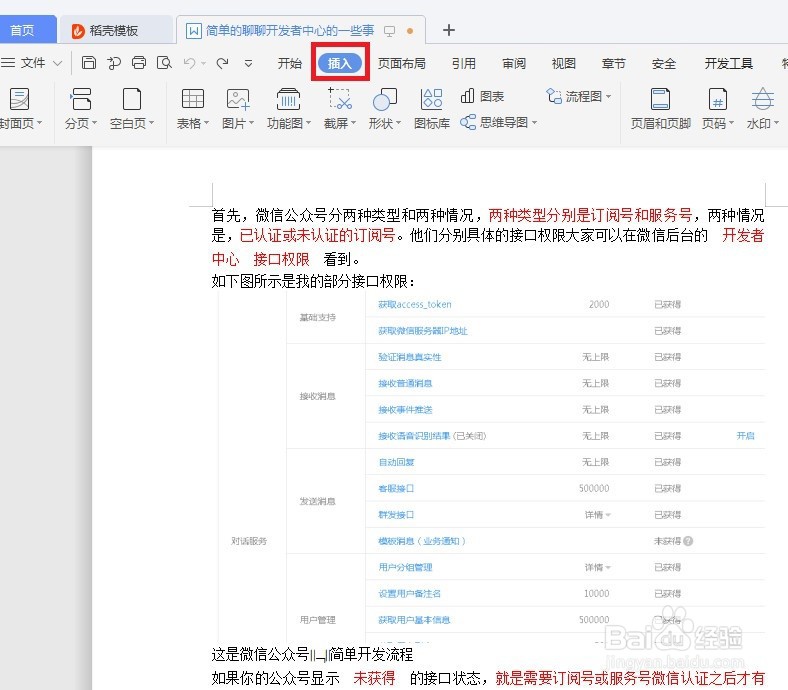Click the page number (页码) icon
Viewport: 788px width, 690px height.
coord(717,98)
